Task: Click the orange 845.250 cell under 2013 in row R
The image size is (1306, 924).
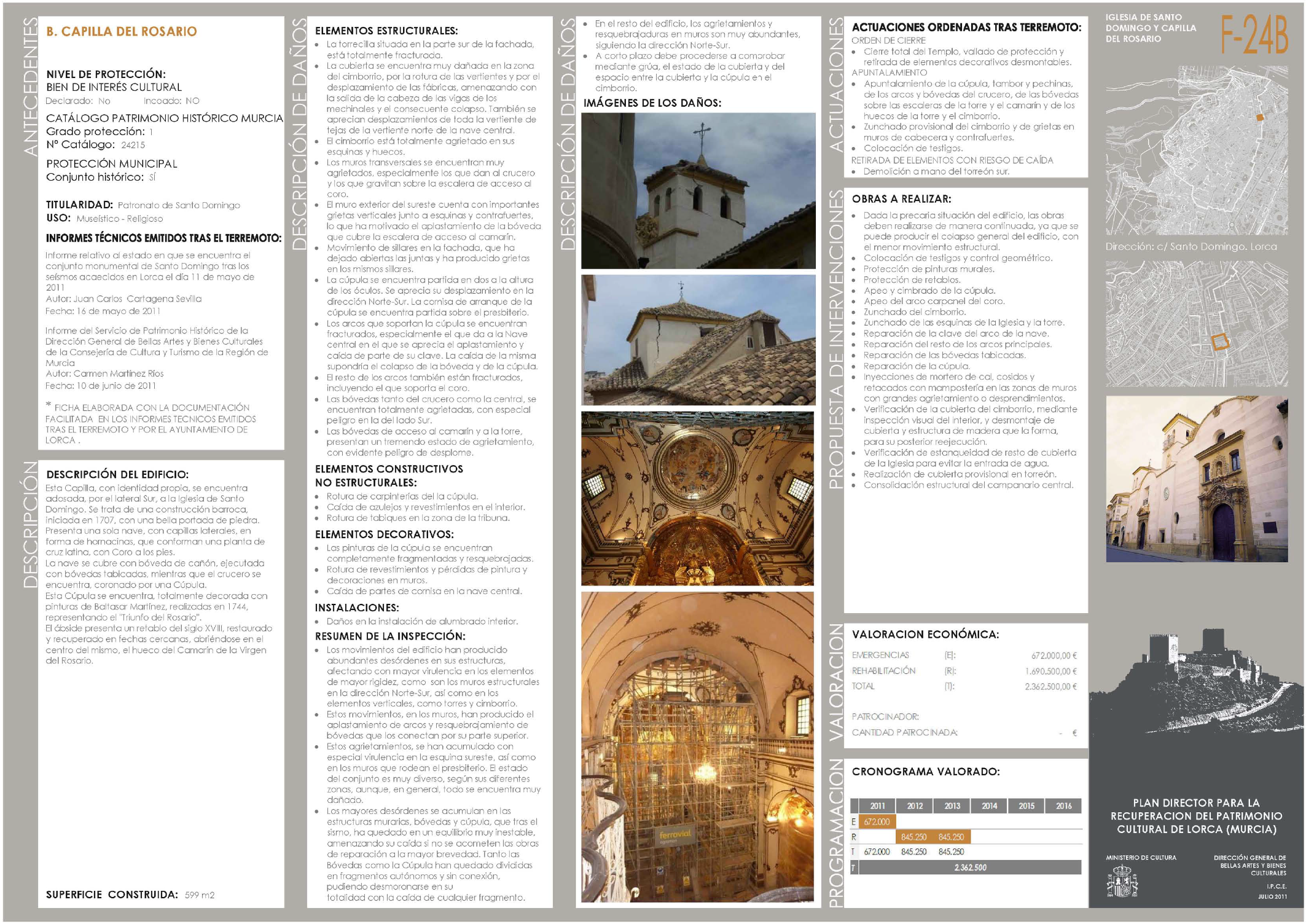Action: 952,837
